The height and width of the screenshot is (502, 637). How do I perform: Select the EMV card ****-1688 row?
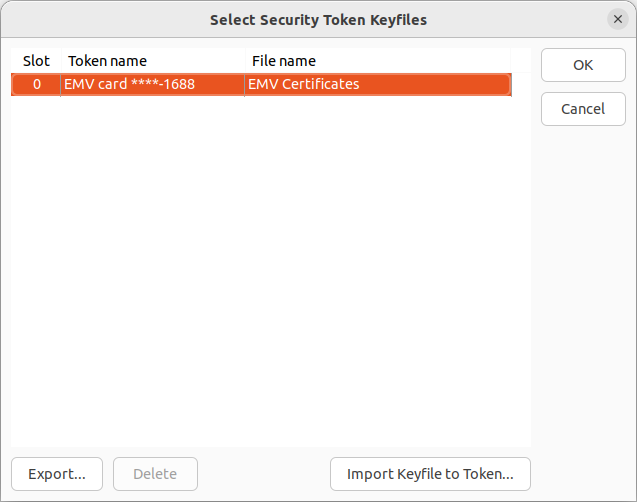261,84
